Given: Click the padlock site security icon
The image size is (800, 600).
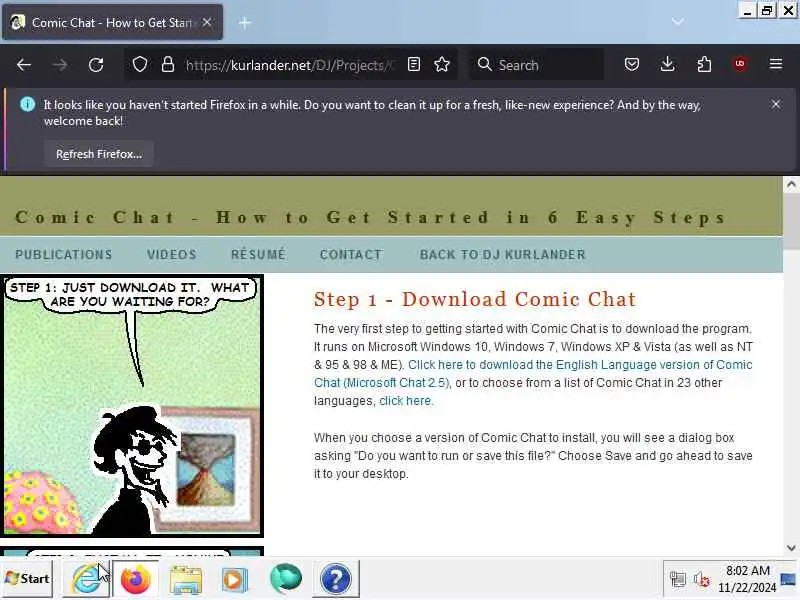Looking at the screenshot, I should [x=168, y=65].
